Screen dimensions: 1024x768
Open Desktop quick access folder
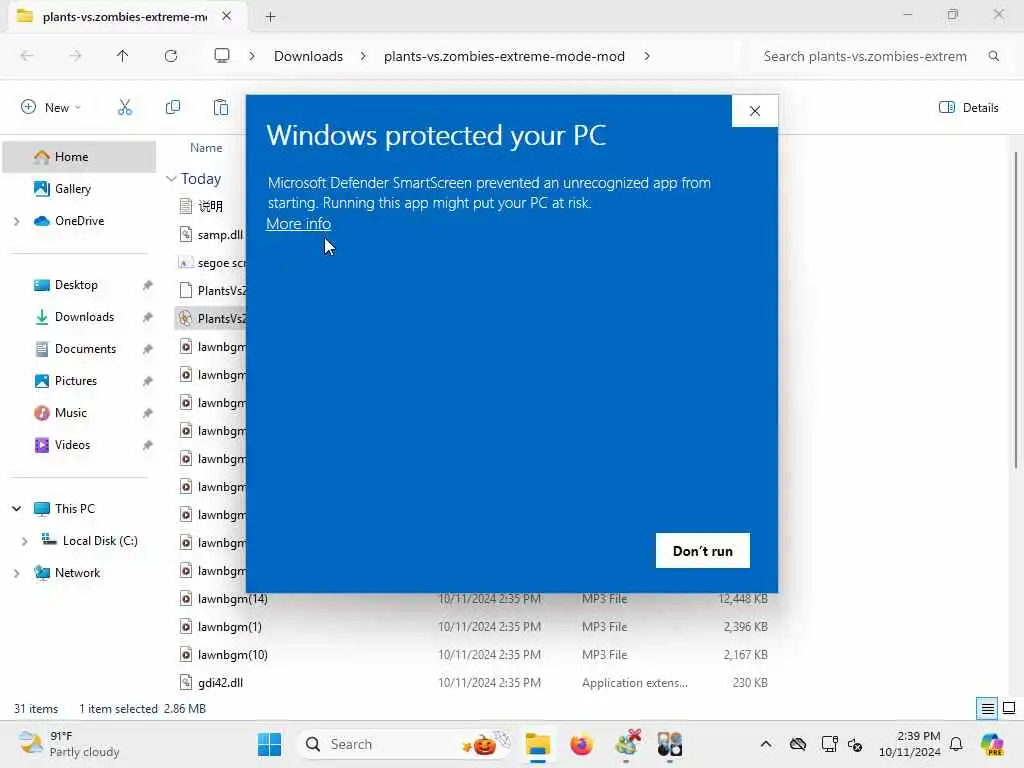pos(76,285)
